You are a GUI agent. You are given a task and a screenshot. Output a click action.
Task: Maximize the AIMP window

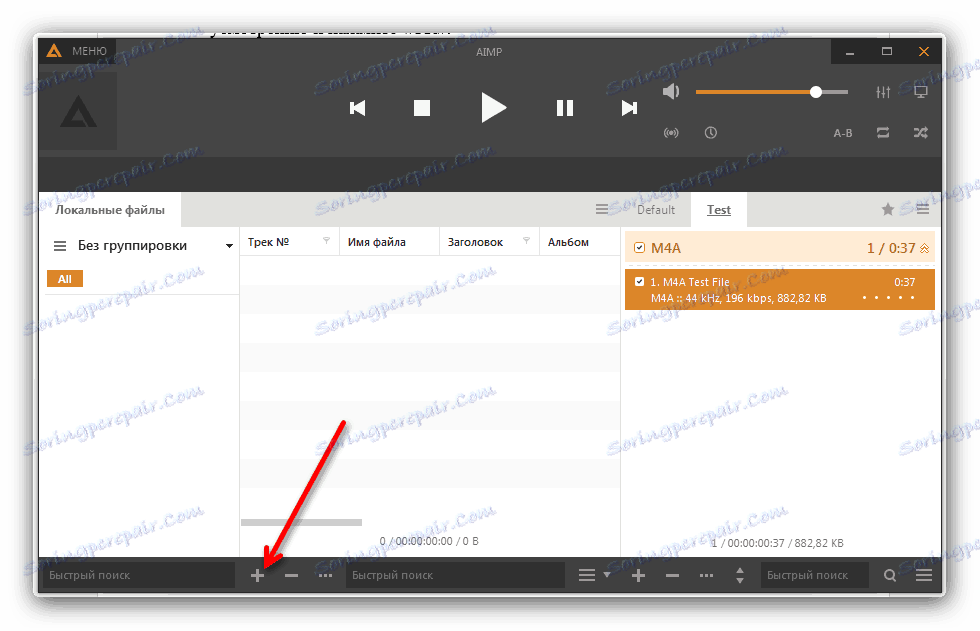[x=887, y=51]
